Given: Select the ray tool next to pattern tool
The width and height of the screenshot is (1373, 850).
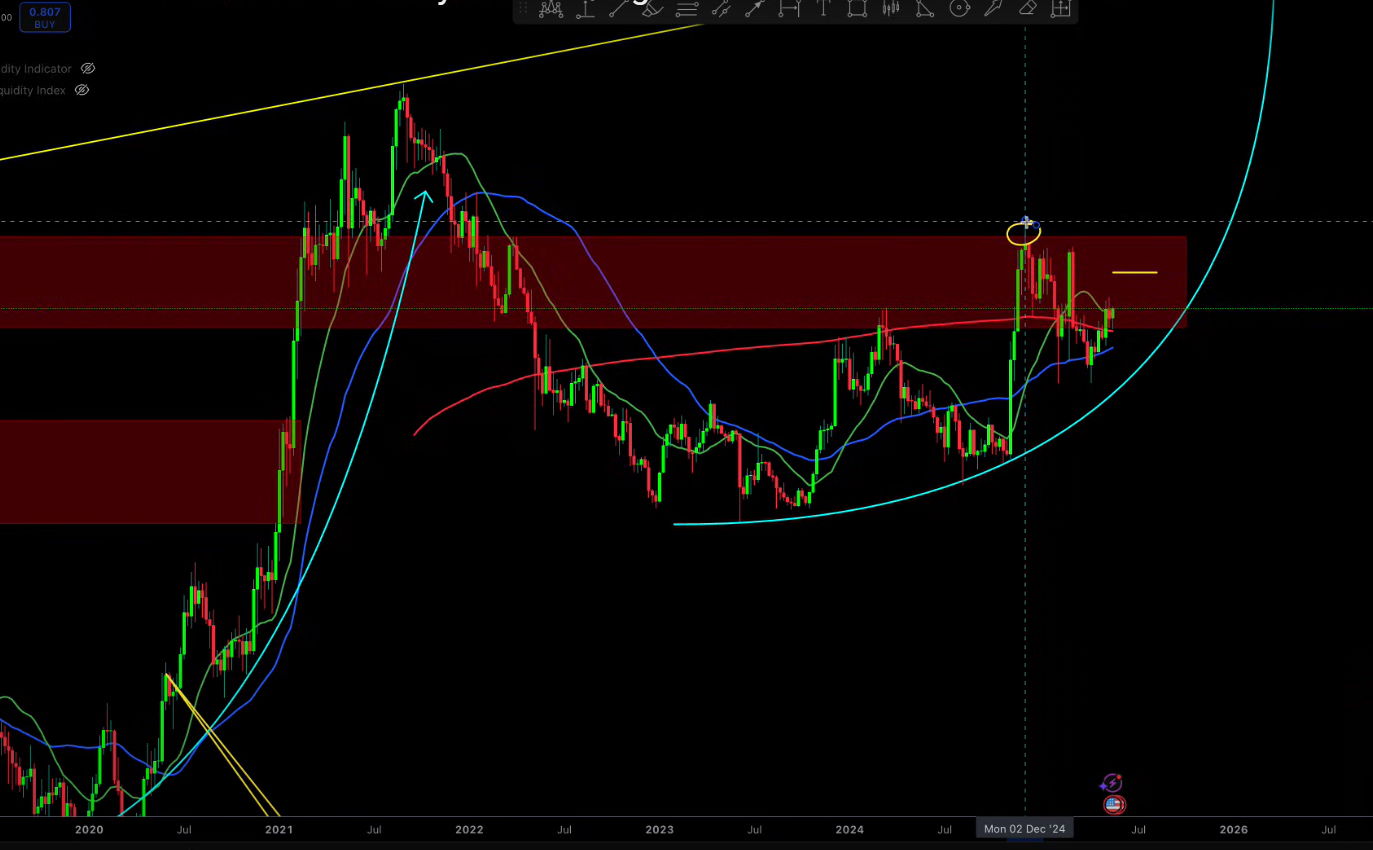Looking at the screenshot, I should tap(585, 9).
